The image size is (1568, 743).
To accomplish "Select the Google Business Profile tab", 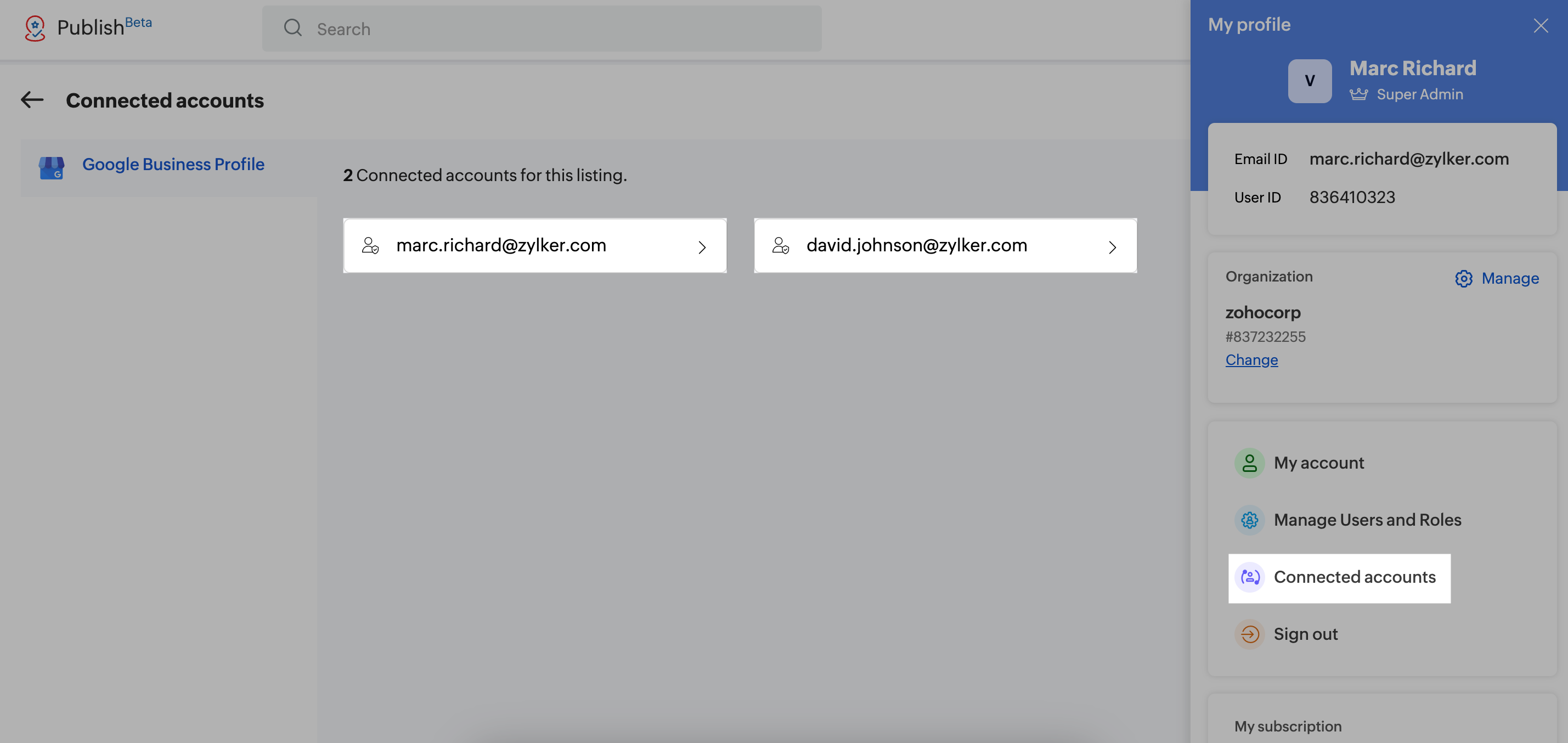I will coord(173,165).
